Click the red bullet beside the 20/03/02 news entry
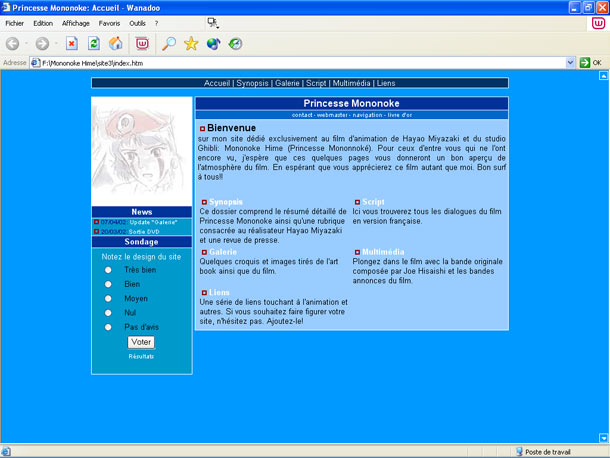The width and height of the screenshot is (610, 458). click(96, 232)
